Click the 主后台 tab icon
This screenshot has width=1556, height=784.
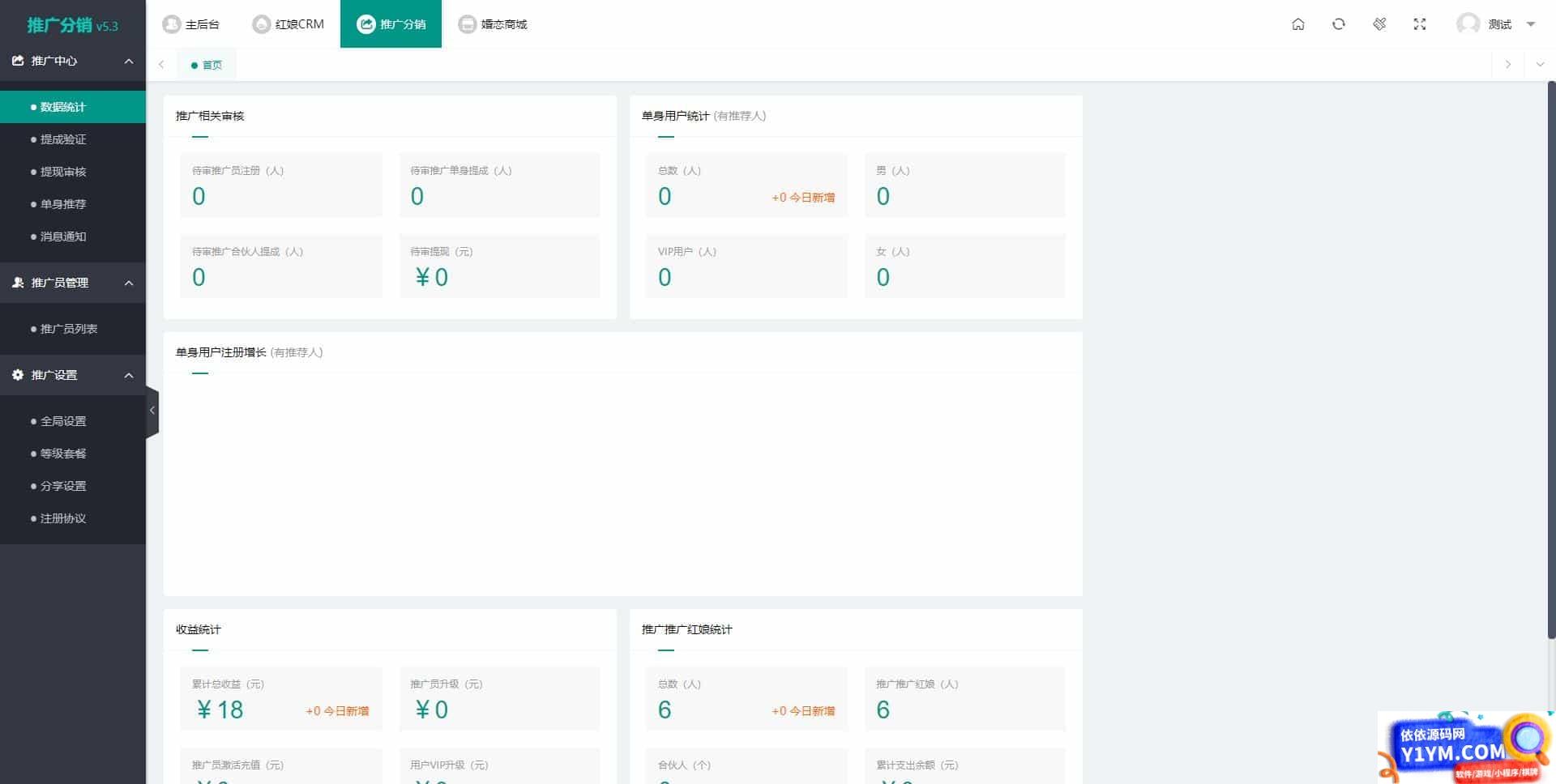(x=171, y=24)
